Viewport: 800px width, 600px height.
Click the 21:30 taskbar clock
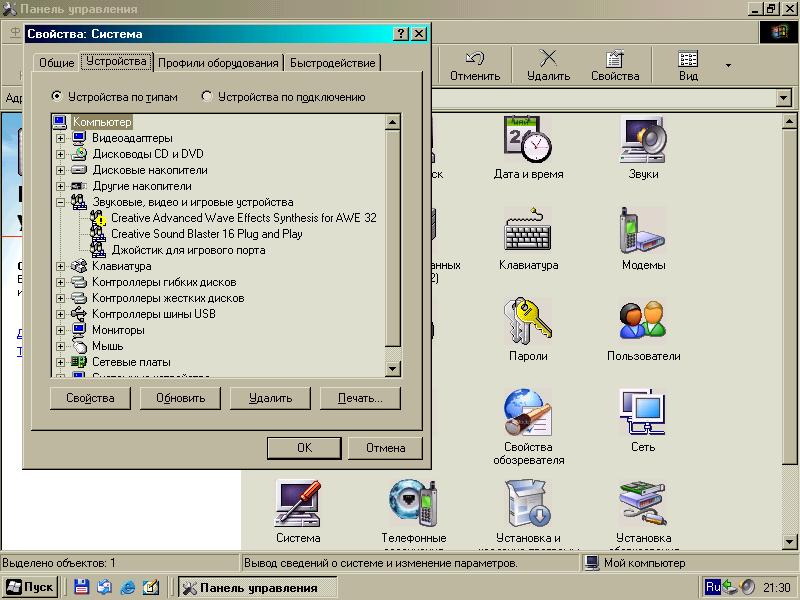coord(777,588)
